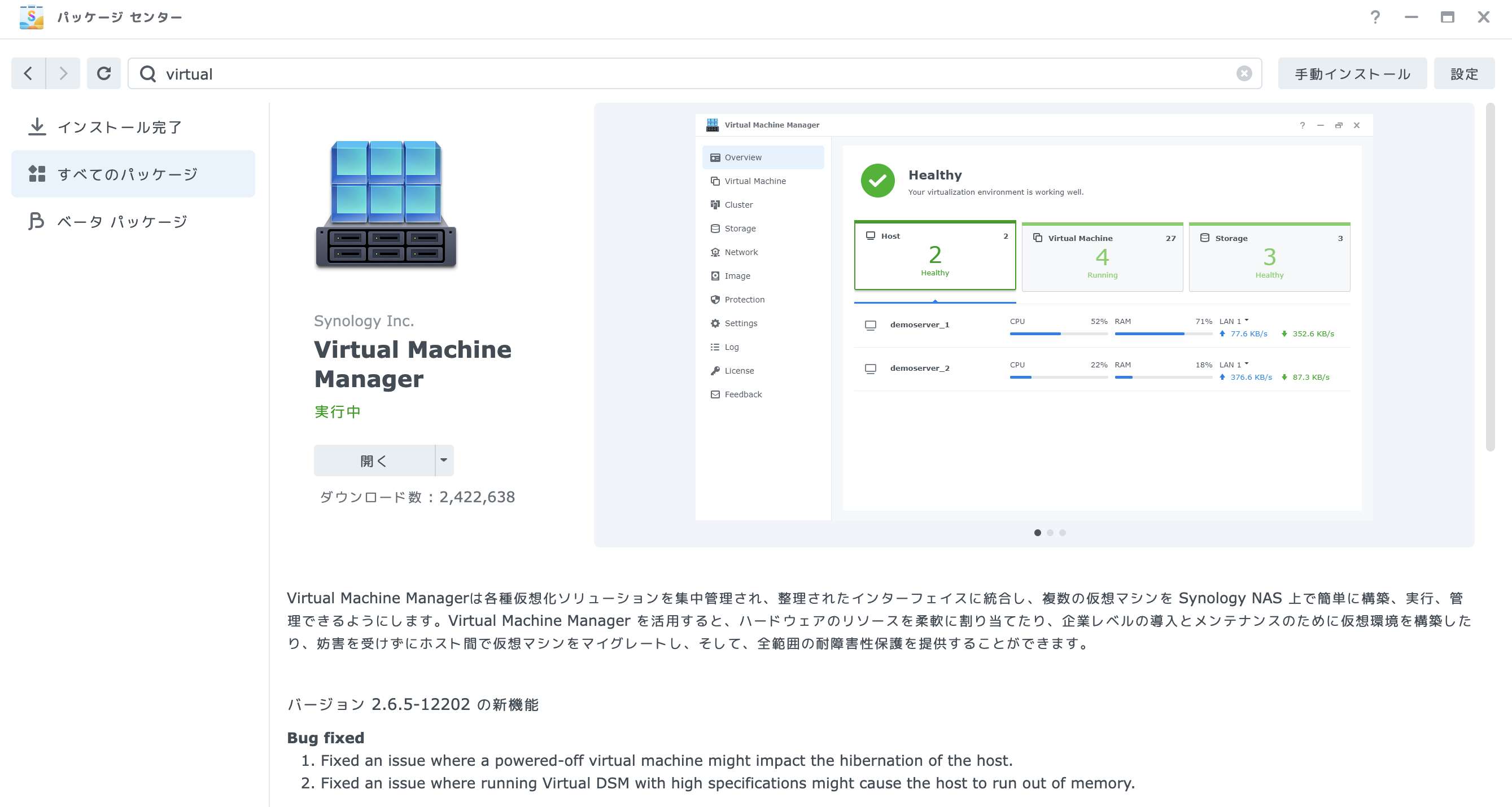Maximize the Package Center window

pyautogui.click(x=1447, y=17)
